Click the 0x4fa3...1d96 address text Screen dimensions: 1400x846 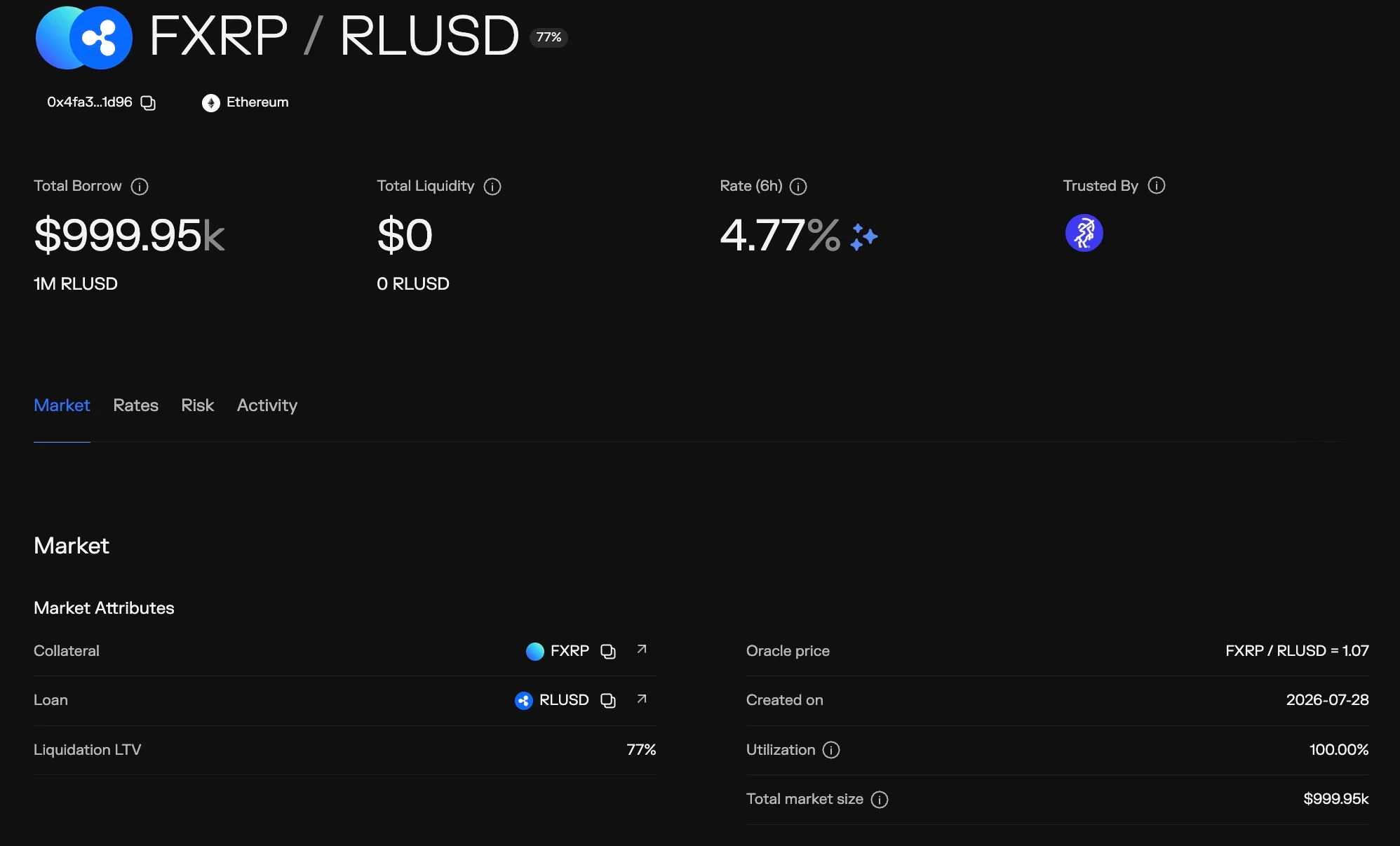90,102
